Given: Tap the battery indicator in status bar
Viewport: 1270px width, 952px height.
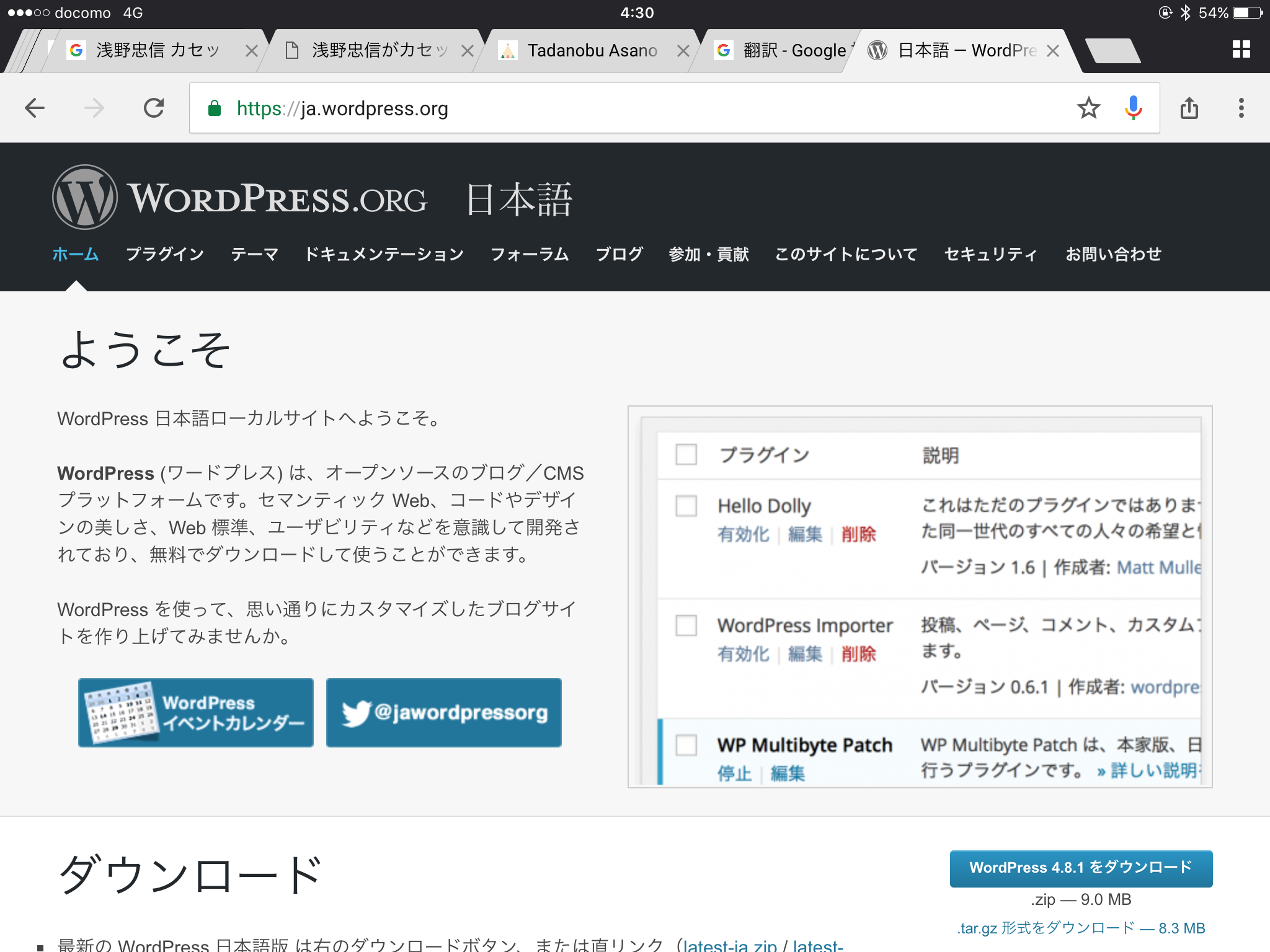Looking at the screenshot, I should [x=1248, y=12].
